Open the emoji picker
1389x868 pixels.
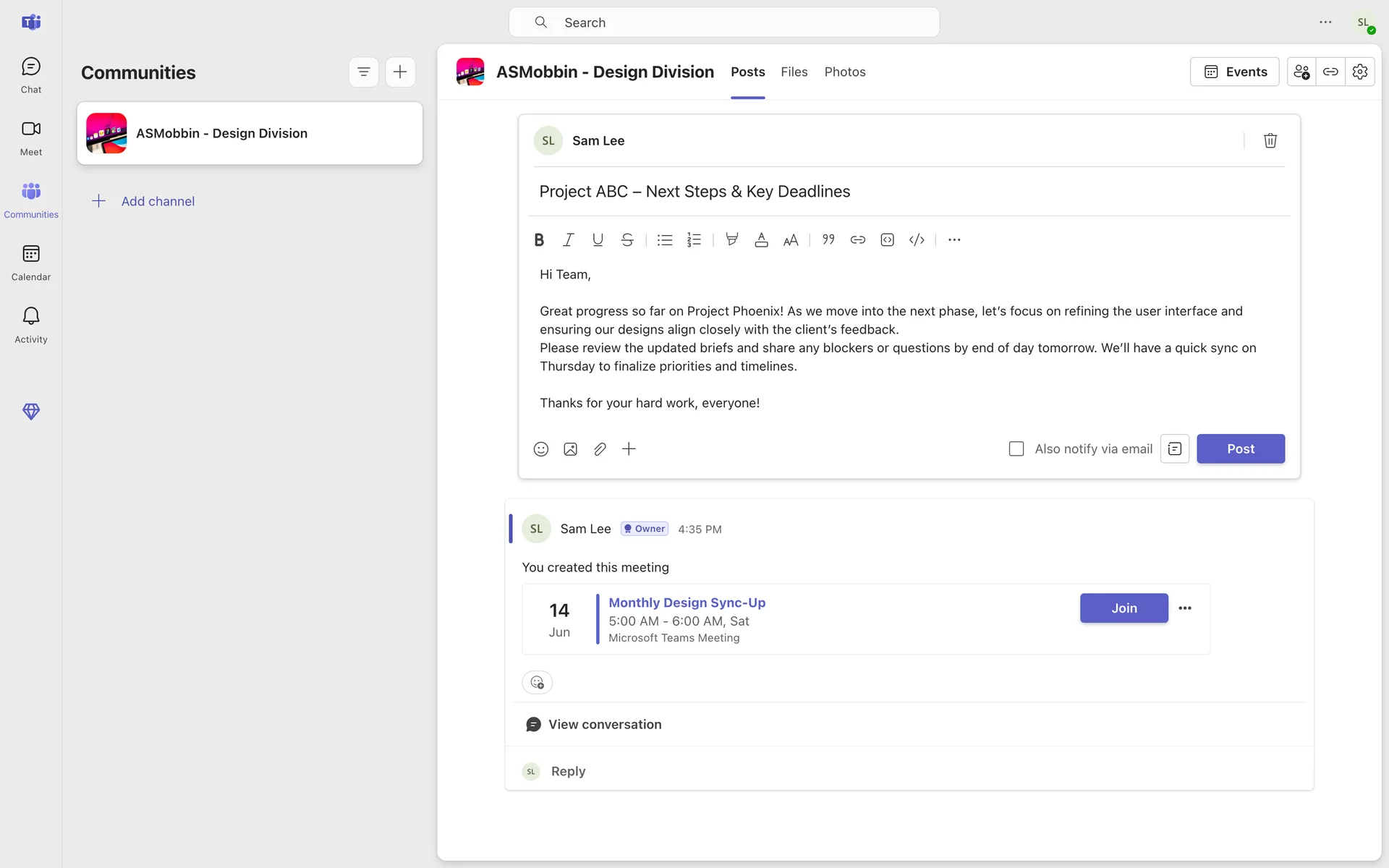pos(541,449)
